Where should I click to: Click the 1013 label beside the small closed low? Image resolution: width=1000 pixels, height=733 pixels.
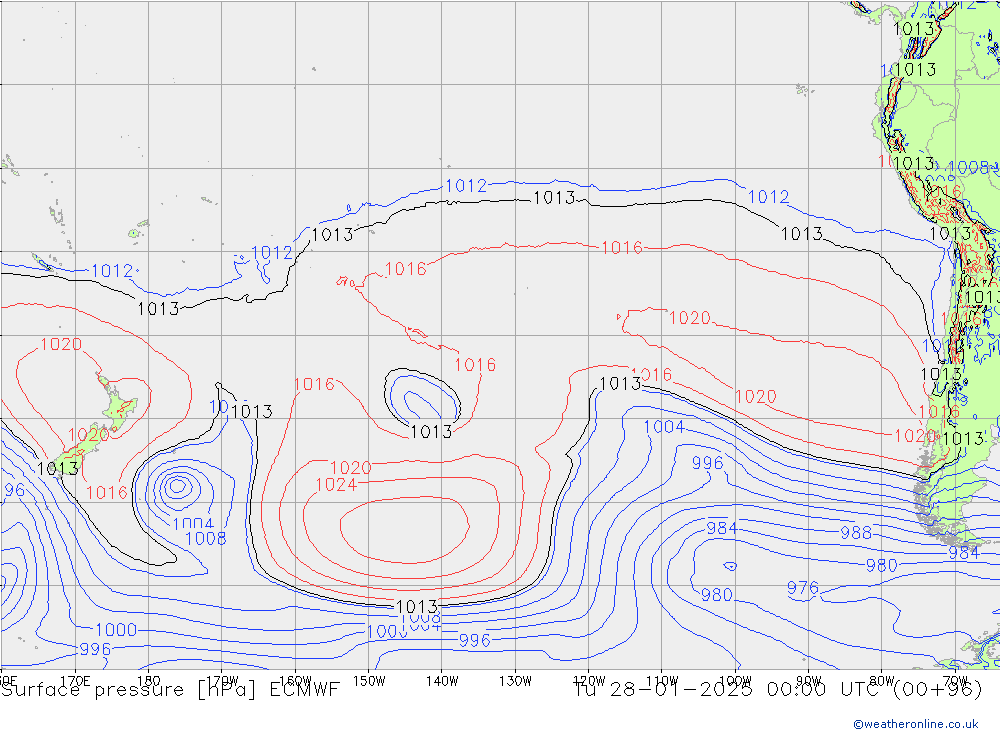431,432
